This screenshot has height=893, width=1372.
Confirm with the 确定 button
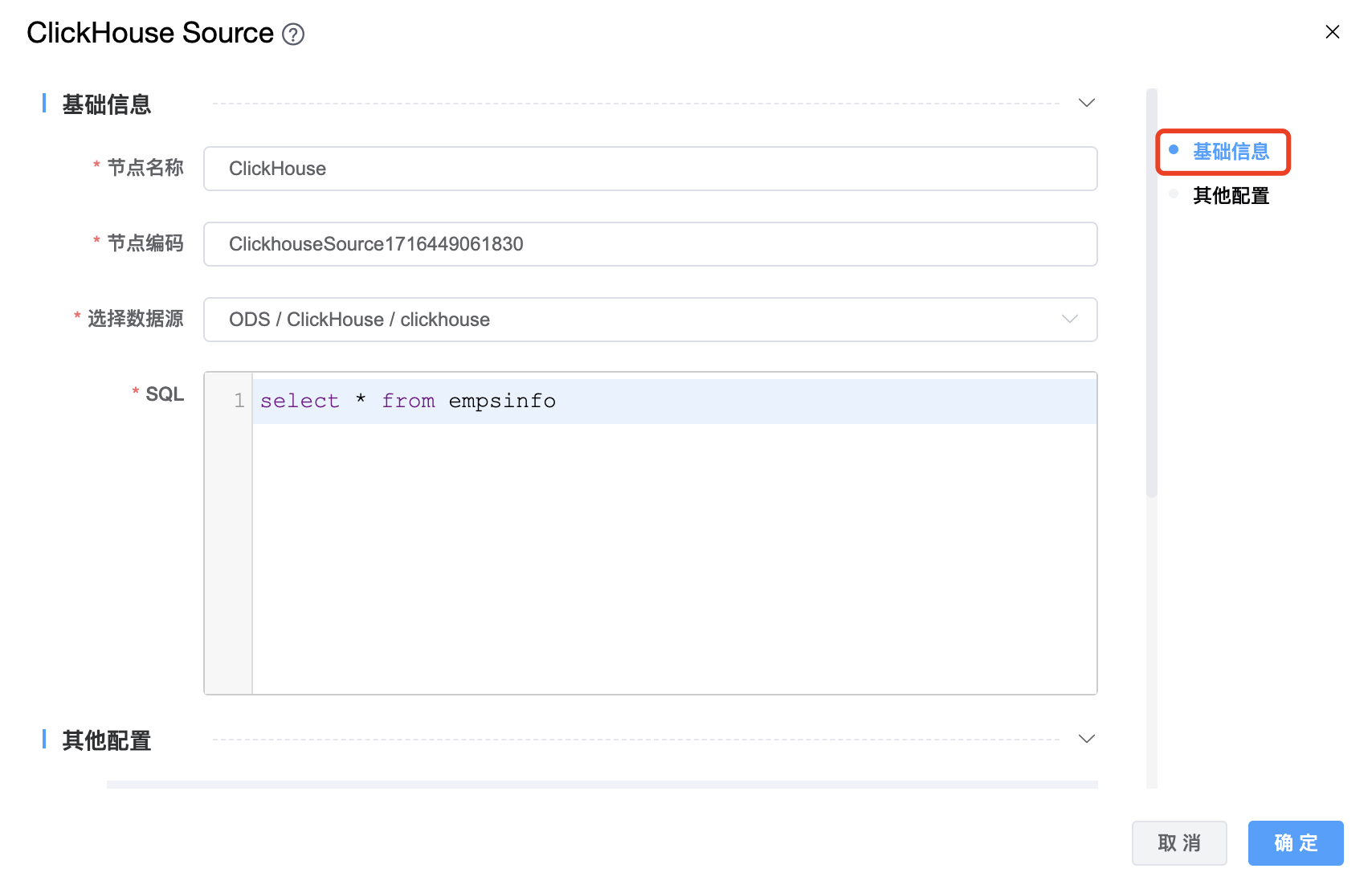(x=1295, y=842)
